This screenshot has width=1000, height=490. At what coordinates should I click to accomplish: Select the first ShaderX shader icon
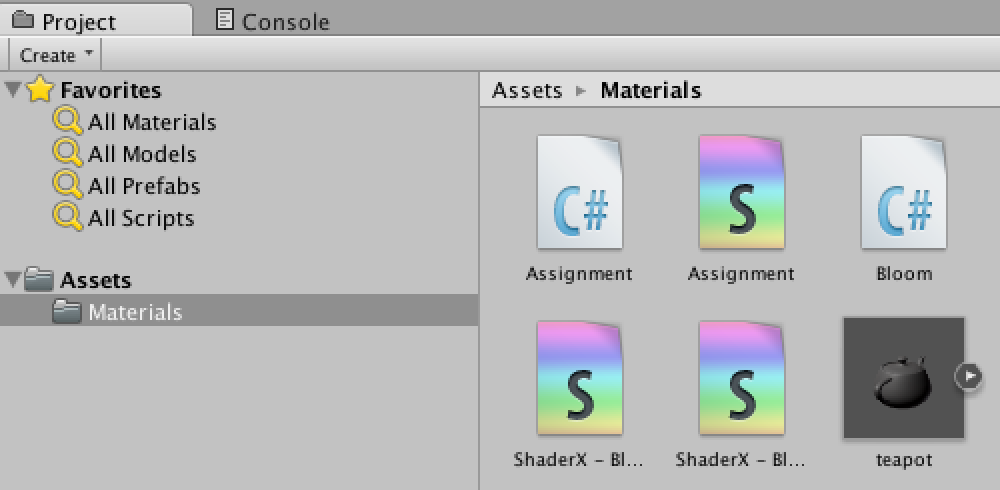(x=579, y=378)
